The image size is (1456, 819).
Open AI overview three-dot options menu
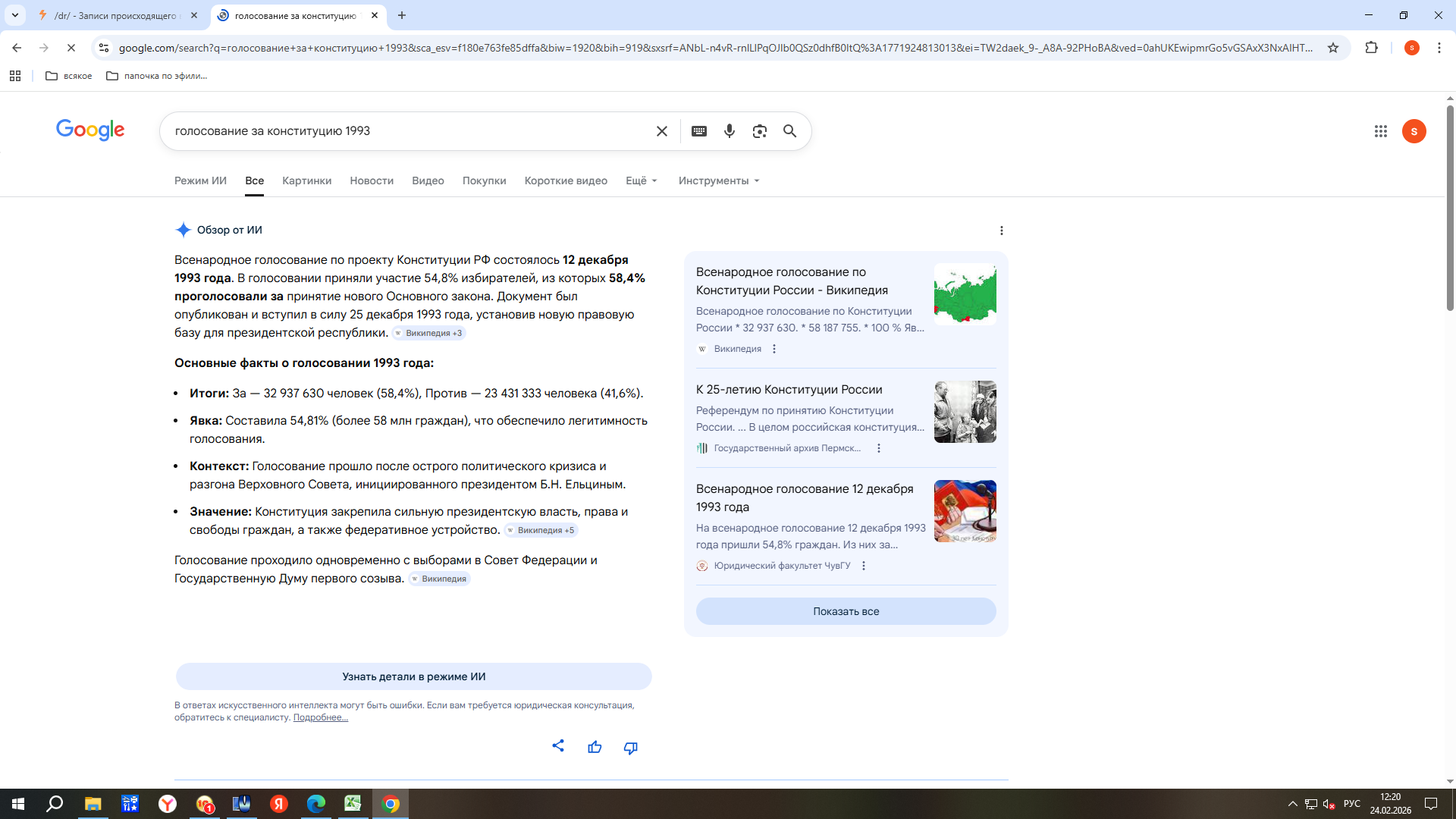[x=1002, y=231]
